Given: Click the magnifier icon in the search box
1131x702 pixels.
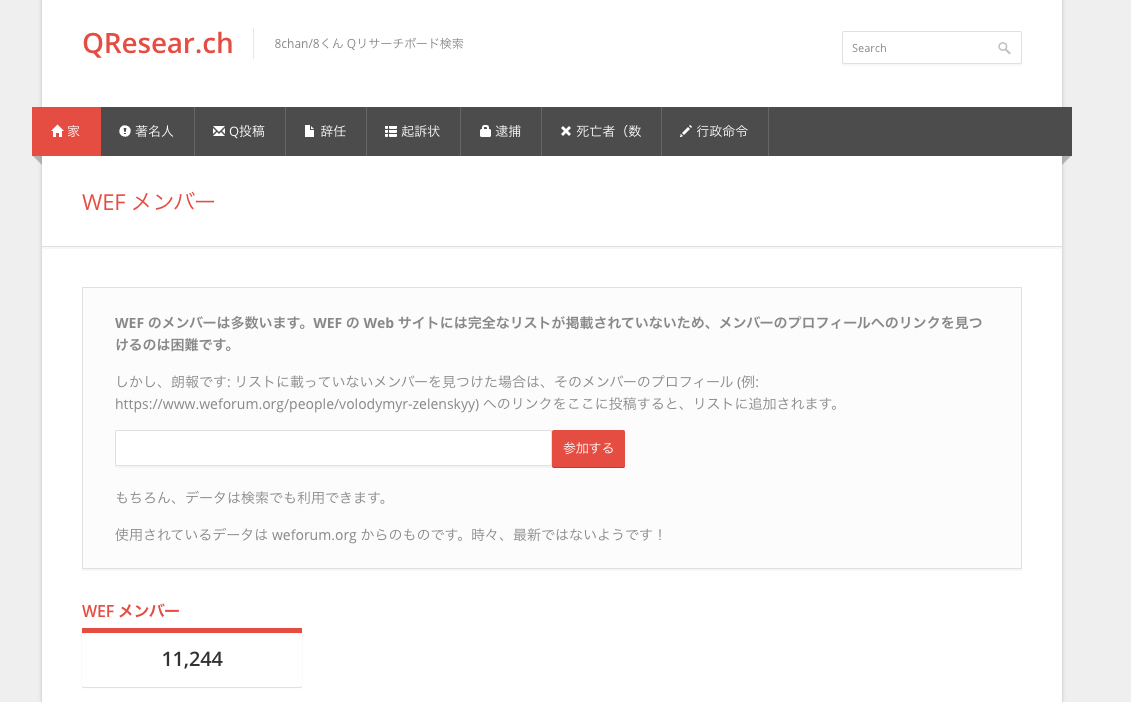Looking at the screenshot, I should coord(1003,48).
